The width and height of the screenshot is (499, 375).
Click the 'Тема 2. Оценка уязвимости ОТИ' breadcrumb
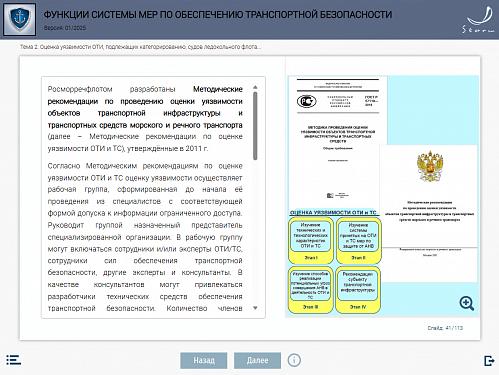(140, 47)
